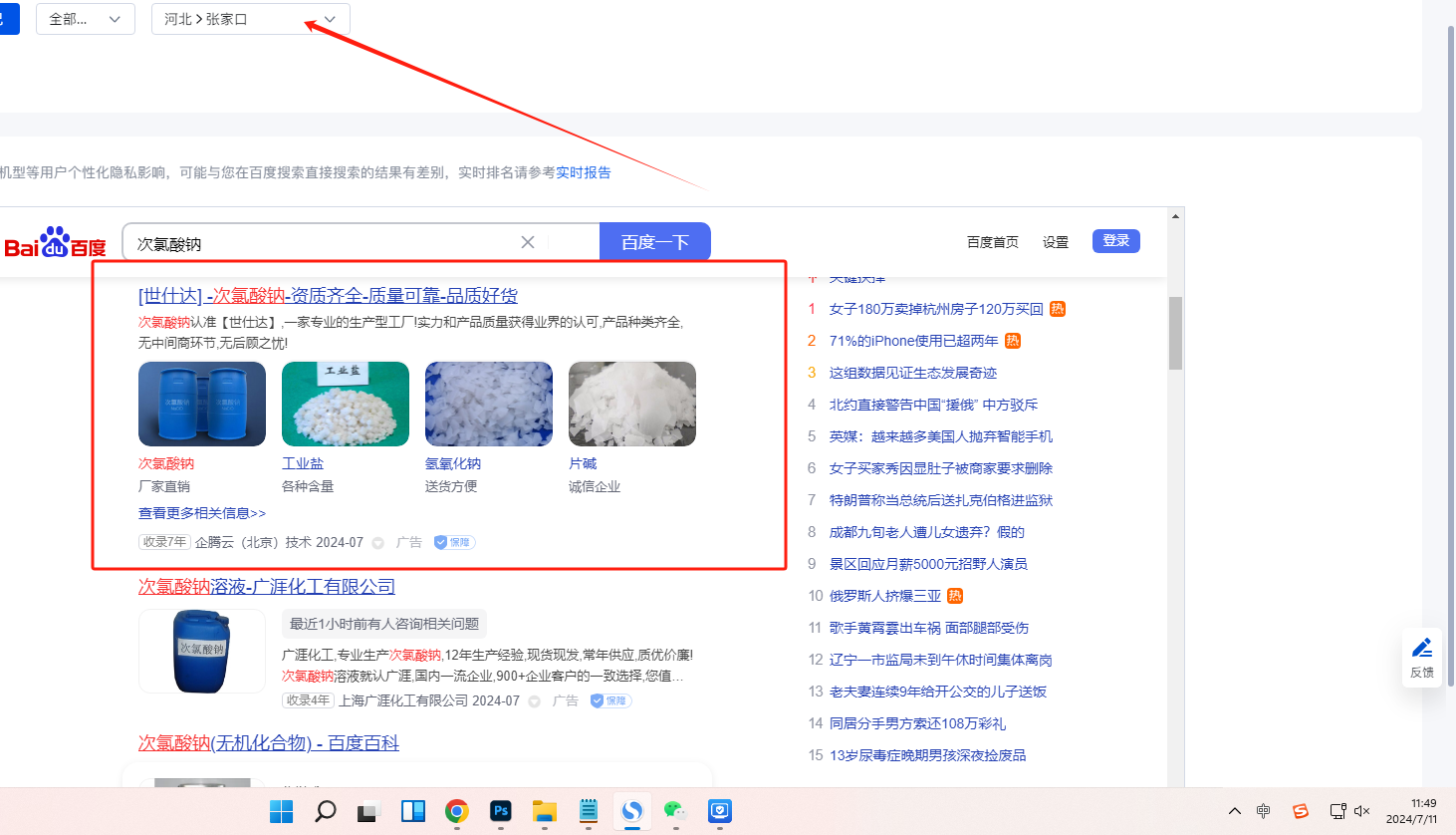
Task: Open File Explorer from the taskbar
Action: tap(545, 811)
